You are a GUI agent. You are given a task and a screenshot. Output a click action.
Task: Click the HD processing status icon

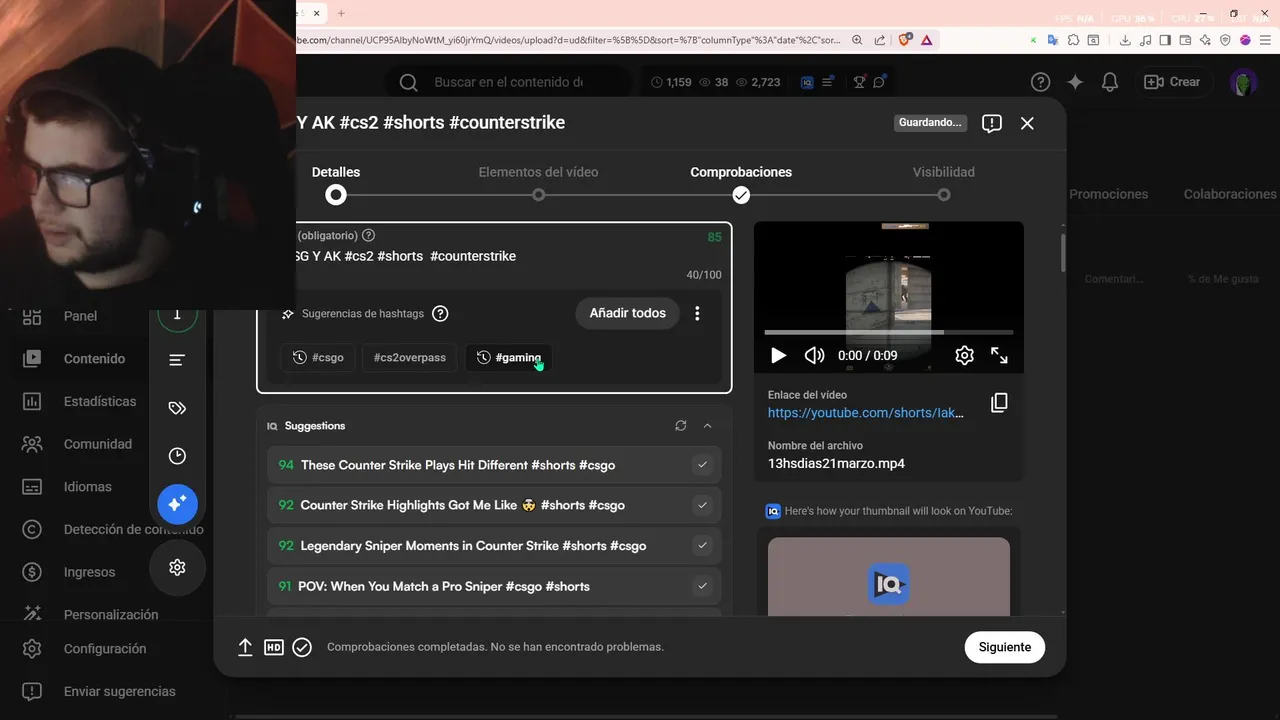coord(274,647)
